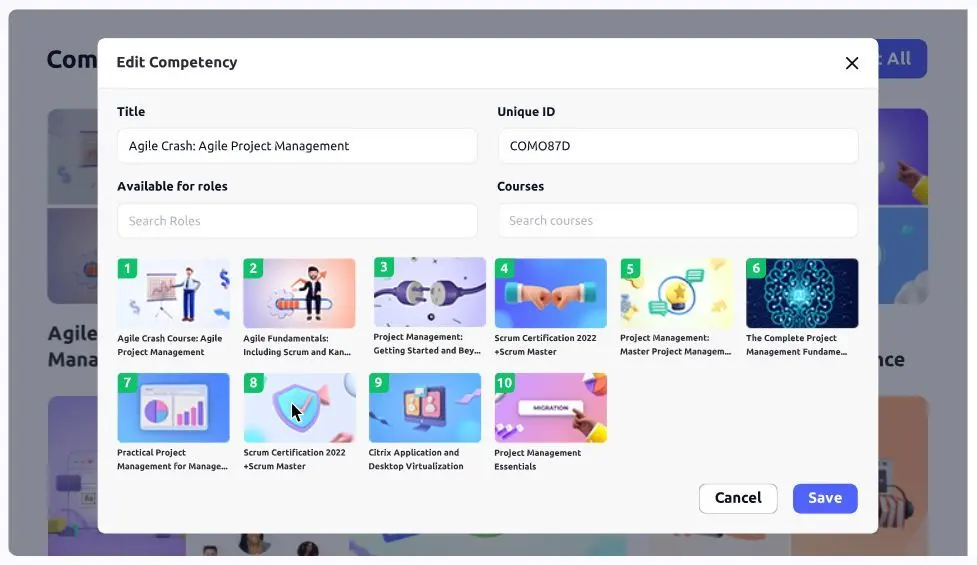The image size is (977, 565).
Task: Click the green number 2 badge
Action: (x=253, y=268)
